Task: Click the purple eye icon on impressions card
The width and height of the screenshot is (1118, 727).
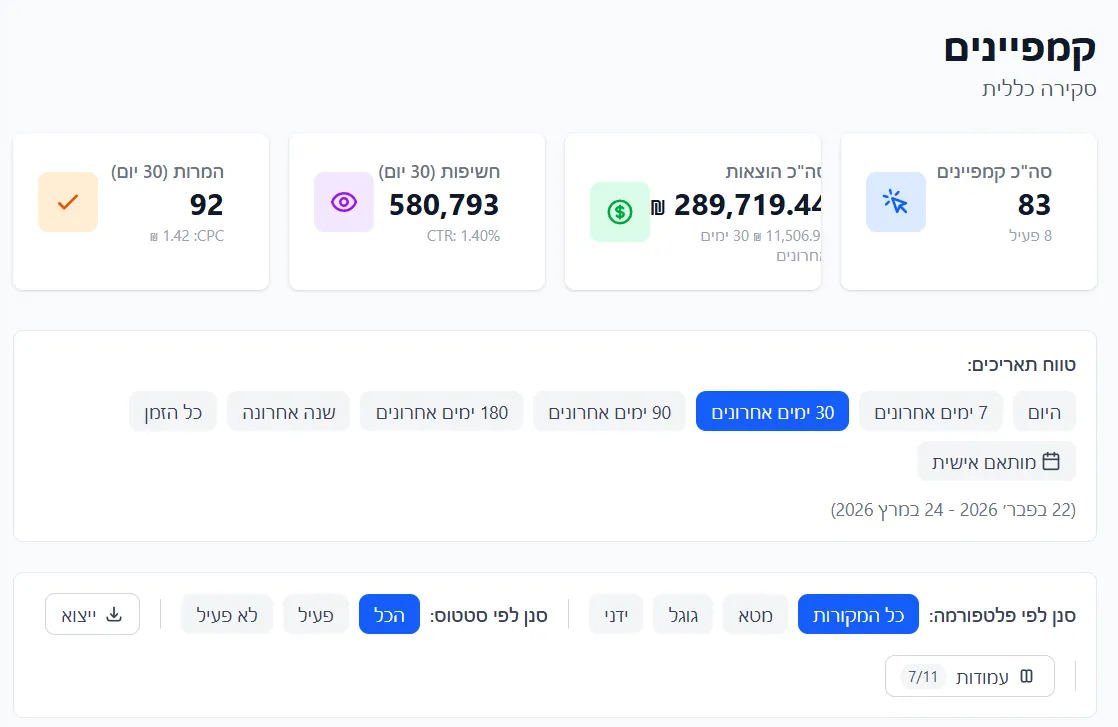Action: (x=344, y=202)
